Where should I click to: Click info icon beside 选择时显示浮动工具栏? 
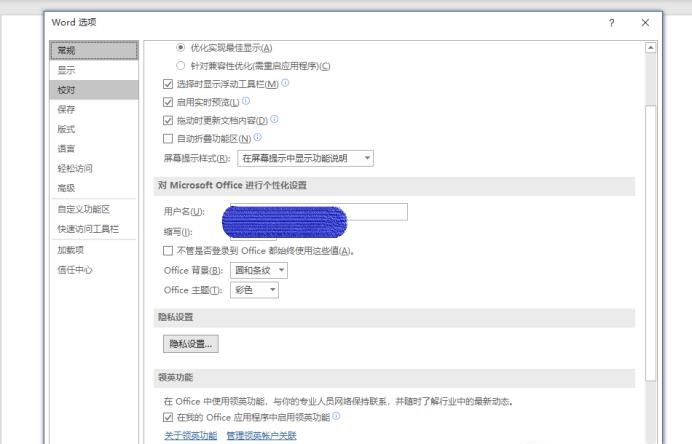(285, 83)
